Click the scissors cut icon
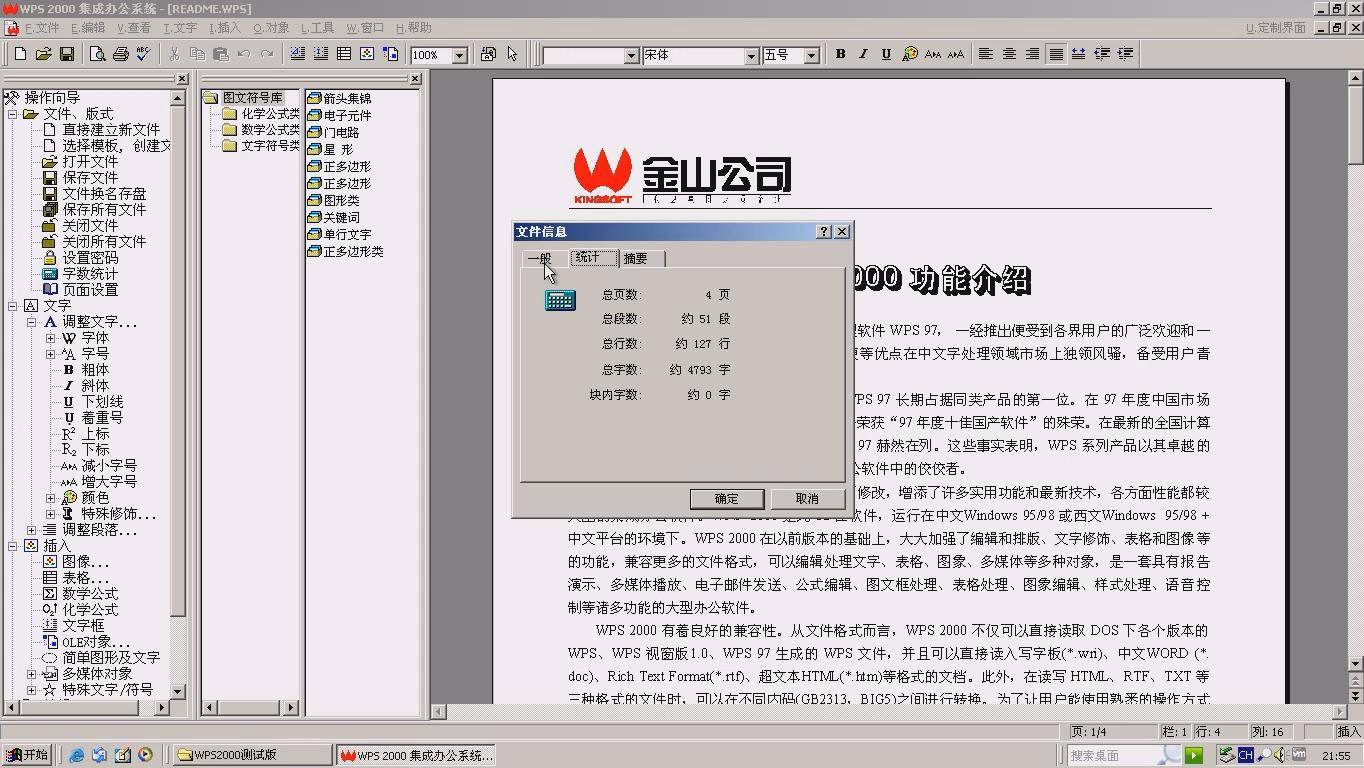This screenshot has height=768, width=1364. point(174,54)
